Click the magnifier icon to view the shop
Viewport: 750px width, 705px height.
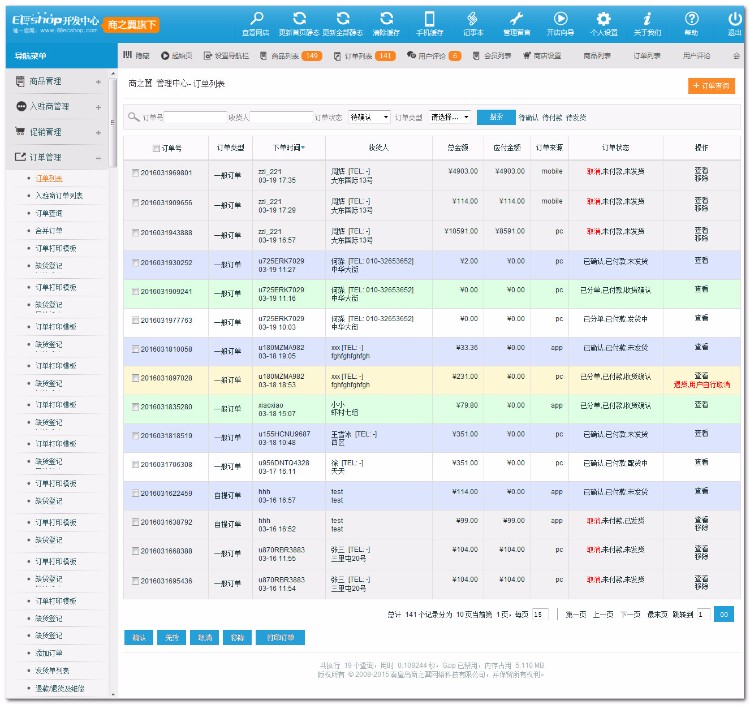[x=256, y=19]
